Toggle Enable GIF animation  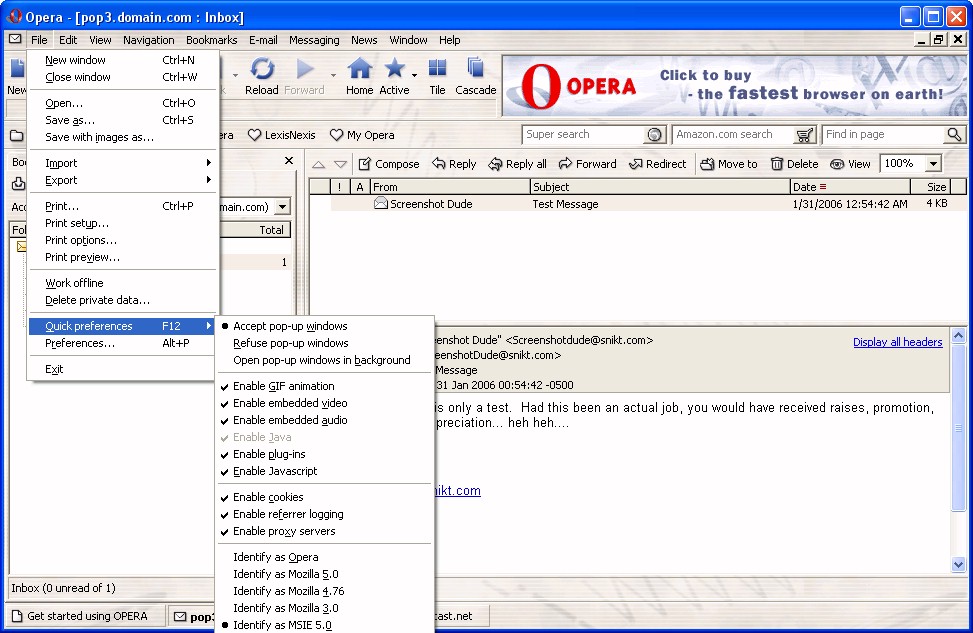click(323, 386)
